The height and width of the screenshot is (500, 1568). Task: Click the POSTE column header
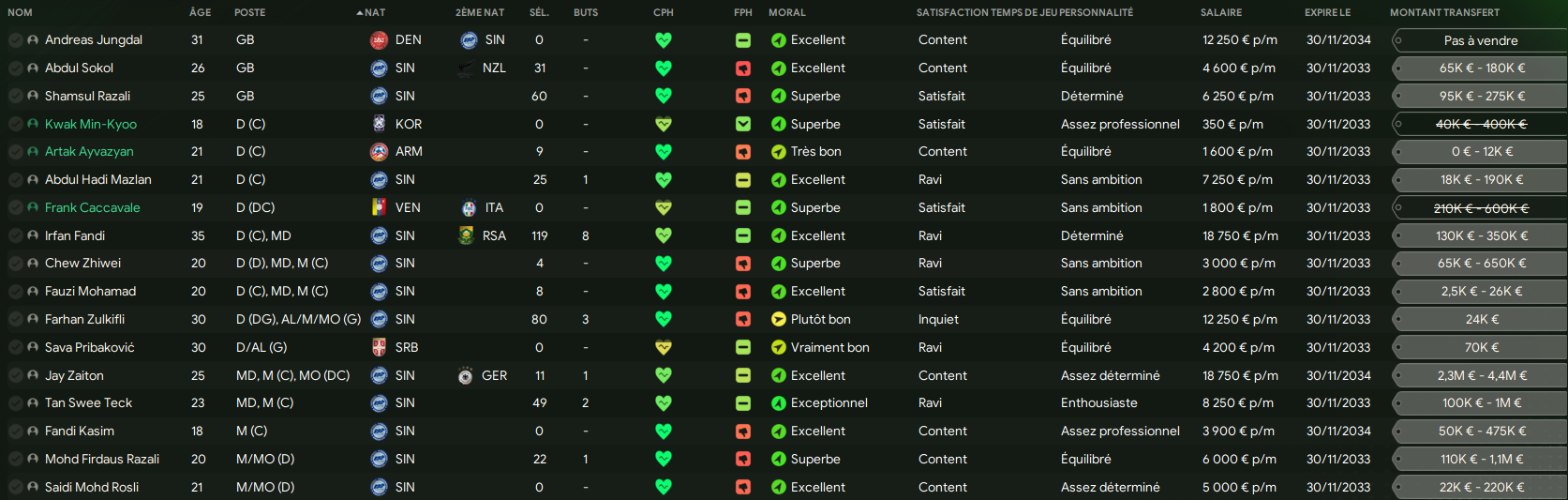[x=249, y=12]
